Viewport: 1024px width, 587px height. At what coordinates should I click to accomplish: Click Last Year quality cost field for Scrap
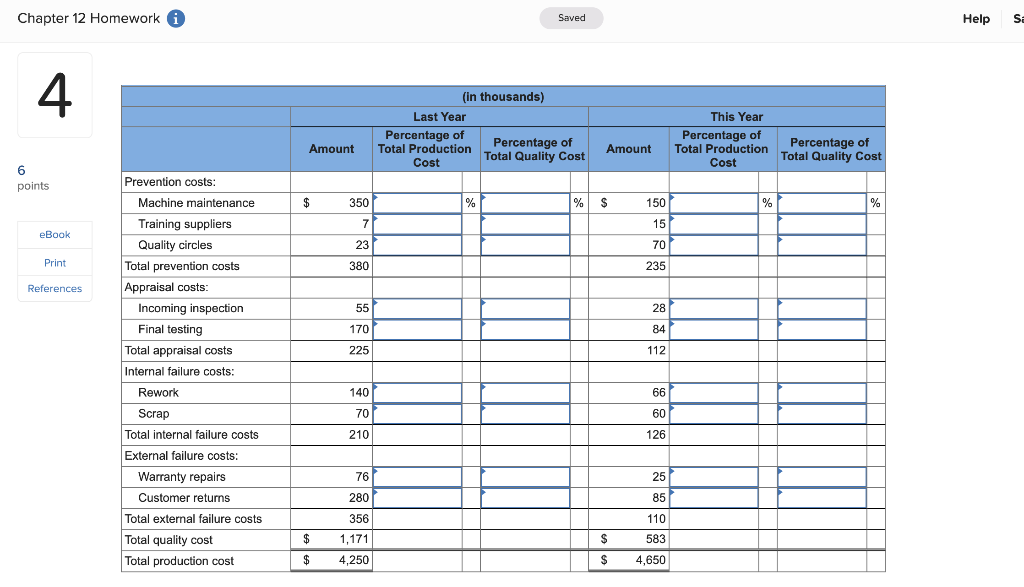click(525, 413)
